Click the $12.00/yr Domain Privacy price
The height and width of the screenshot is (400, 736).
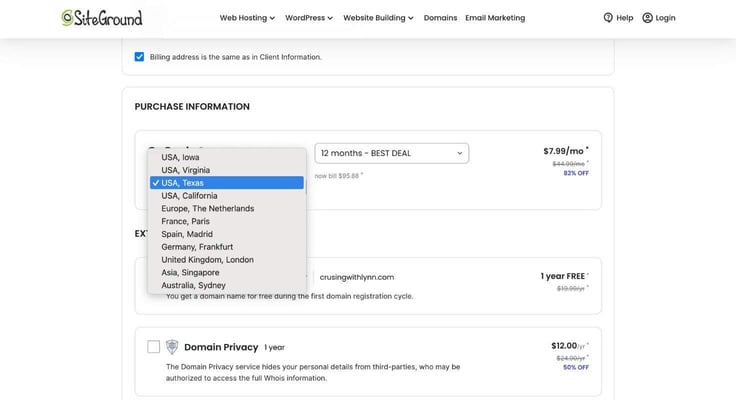(570, 346)
